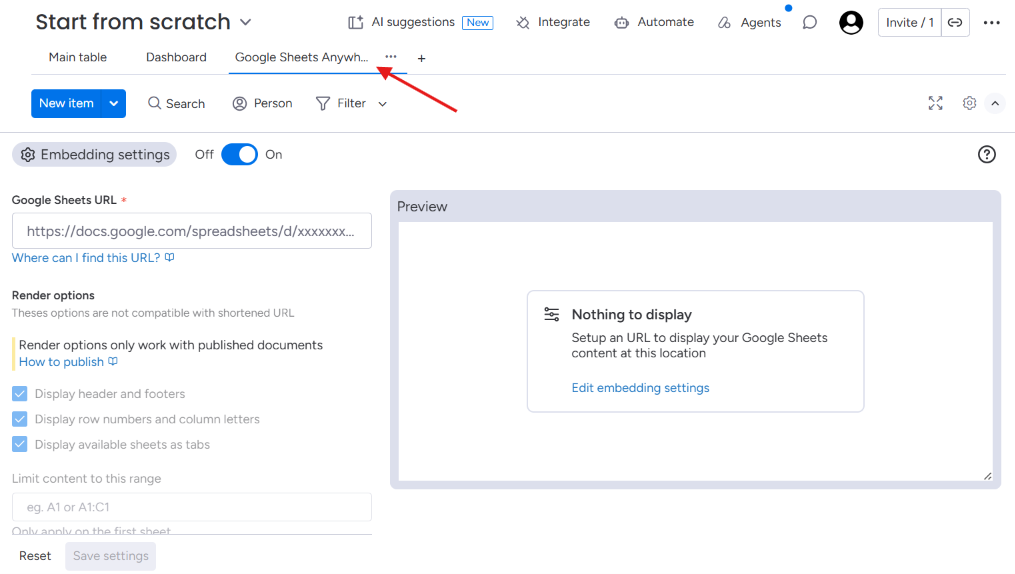Image resolution: width=1015 pixels, height=574 pixels.
Task: Open the New item dropdown arrow
Action: tap(114, 104)
